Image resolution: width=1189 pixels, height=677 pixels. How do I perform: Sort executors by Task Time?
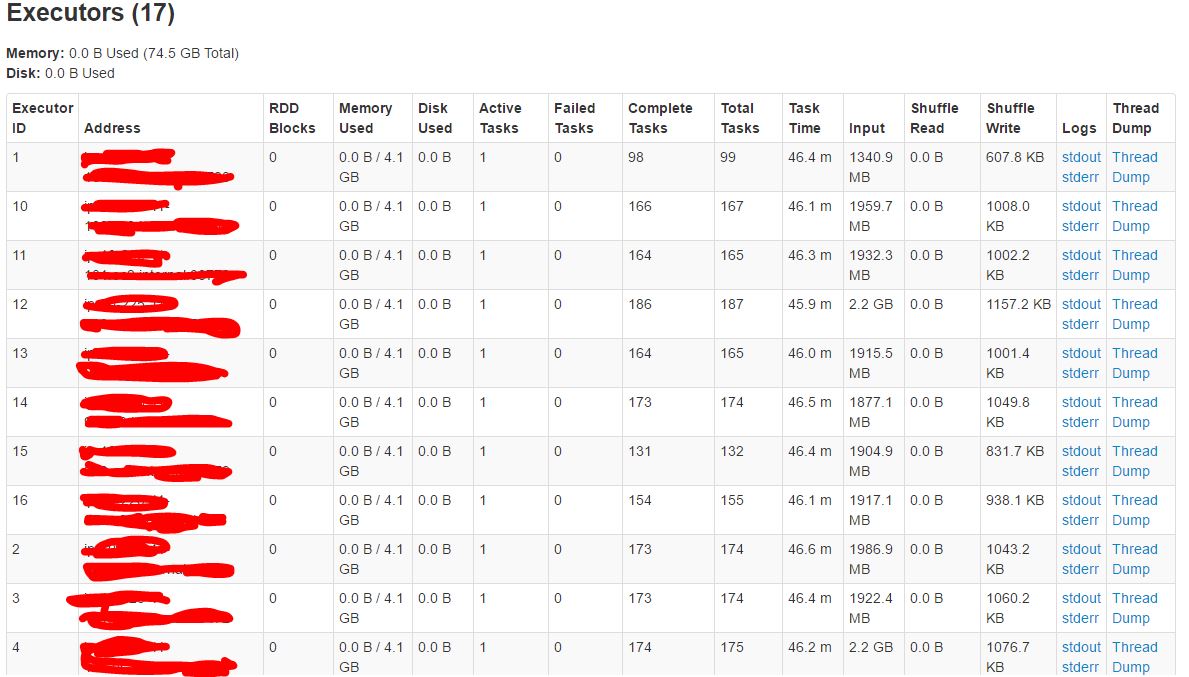pos(805,117)
